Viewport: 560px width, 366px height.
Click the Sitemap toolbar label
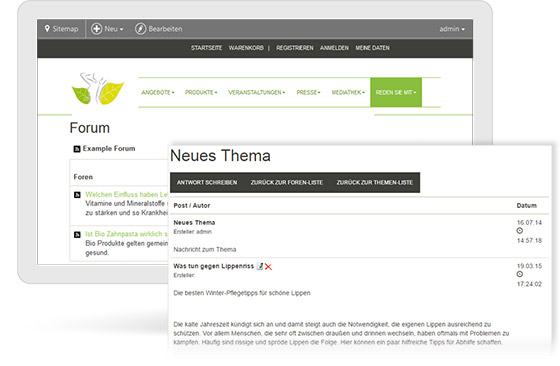coord(65,29)
